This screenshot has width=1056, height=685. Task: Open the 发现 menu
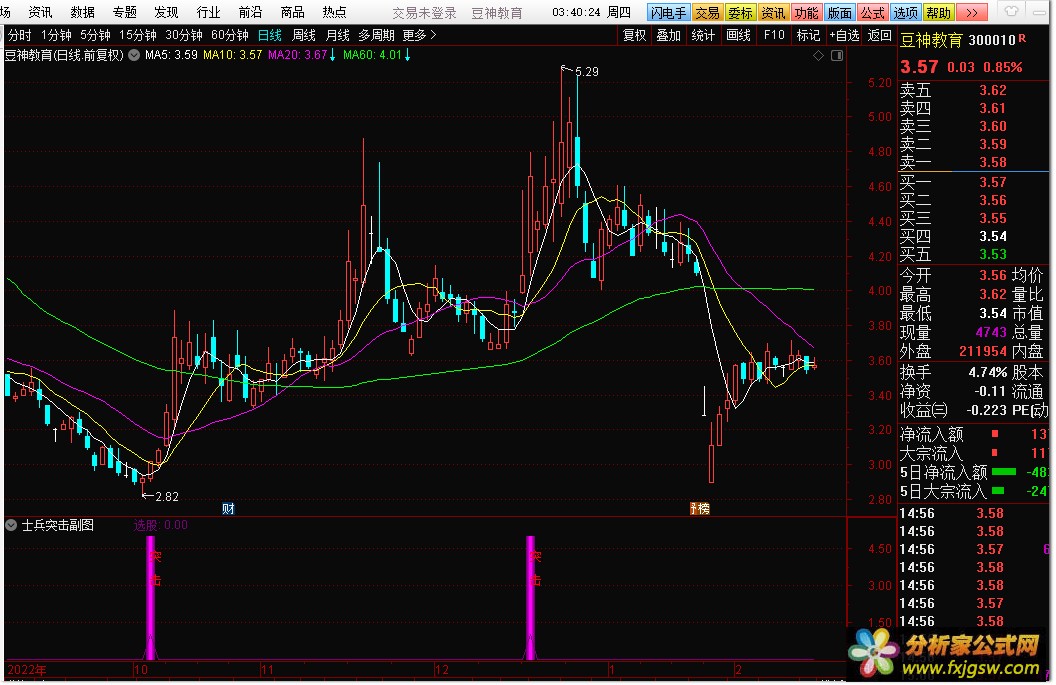[166, 12]
